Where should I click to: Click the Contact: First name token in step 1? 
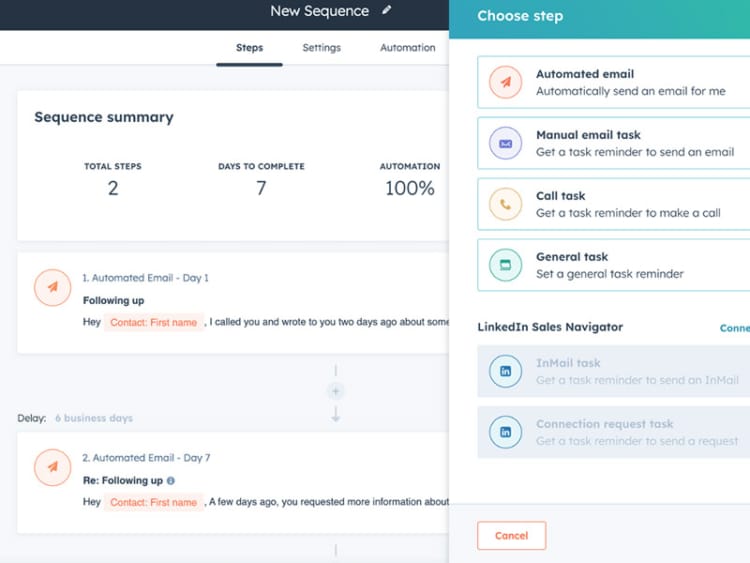154,322
